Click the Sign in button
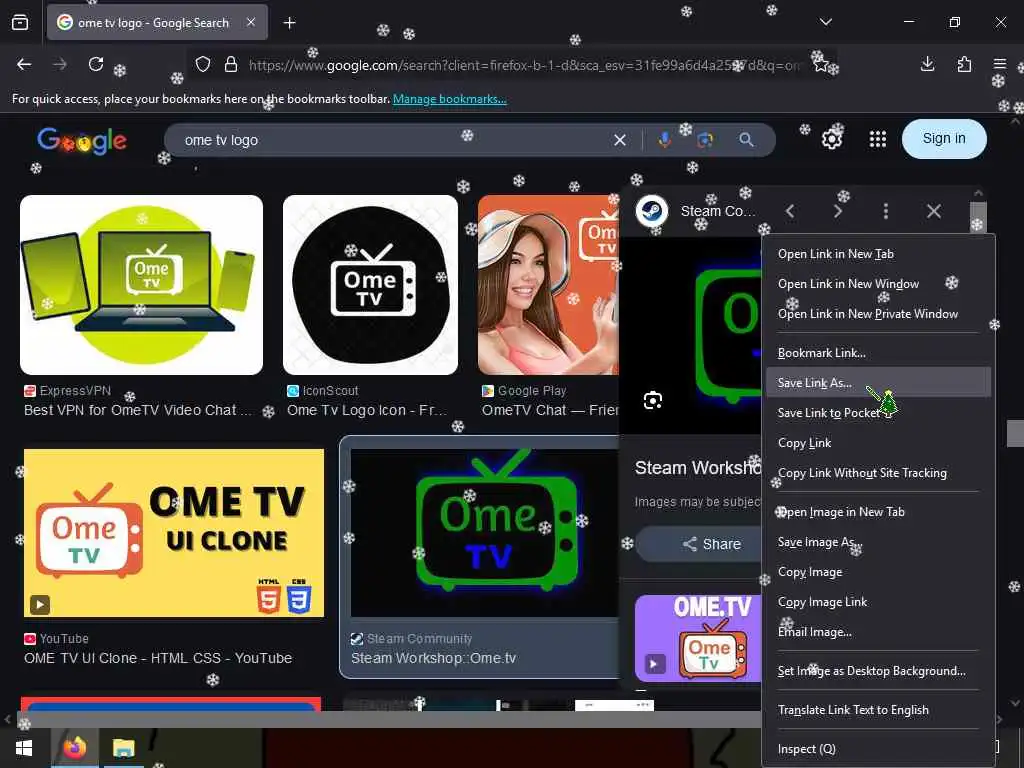 coord(944,138)
